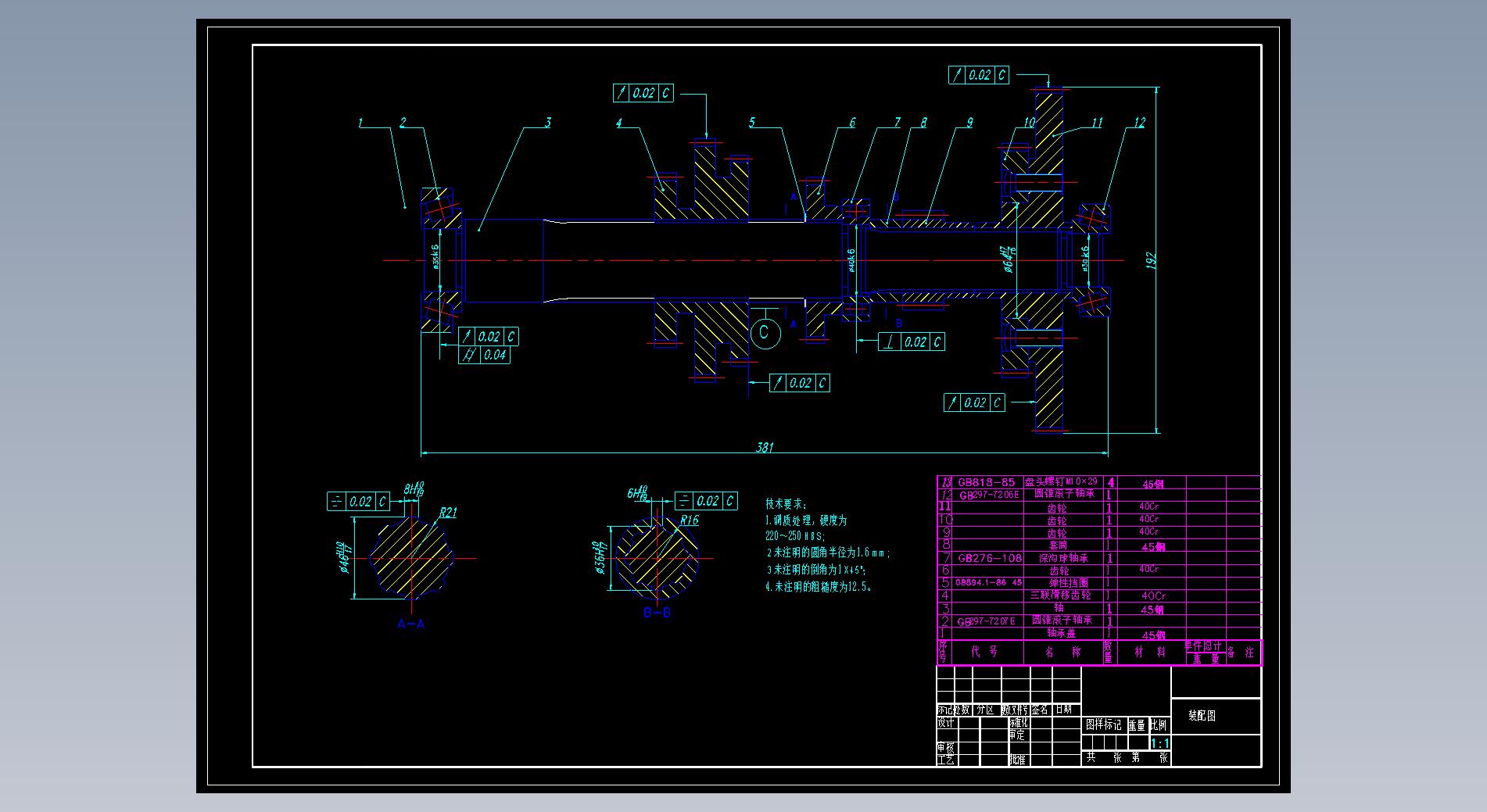Click the parts list cell "GB276-108"
1487x812 pixels.
pyautogui.click(x=990, y=558)
